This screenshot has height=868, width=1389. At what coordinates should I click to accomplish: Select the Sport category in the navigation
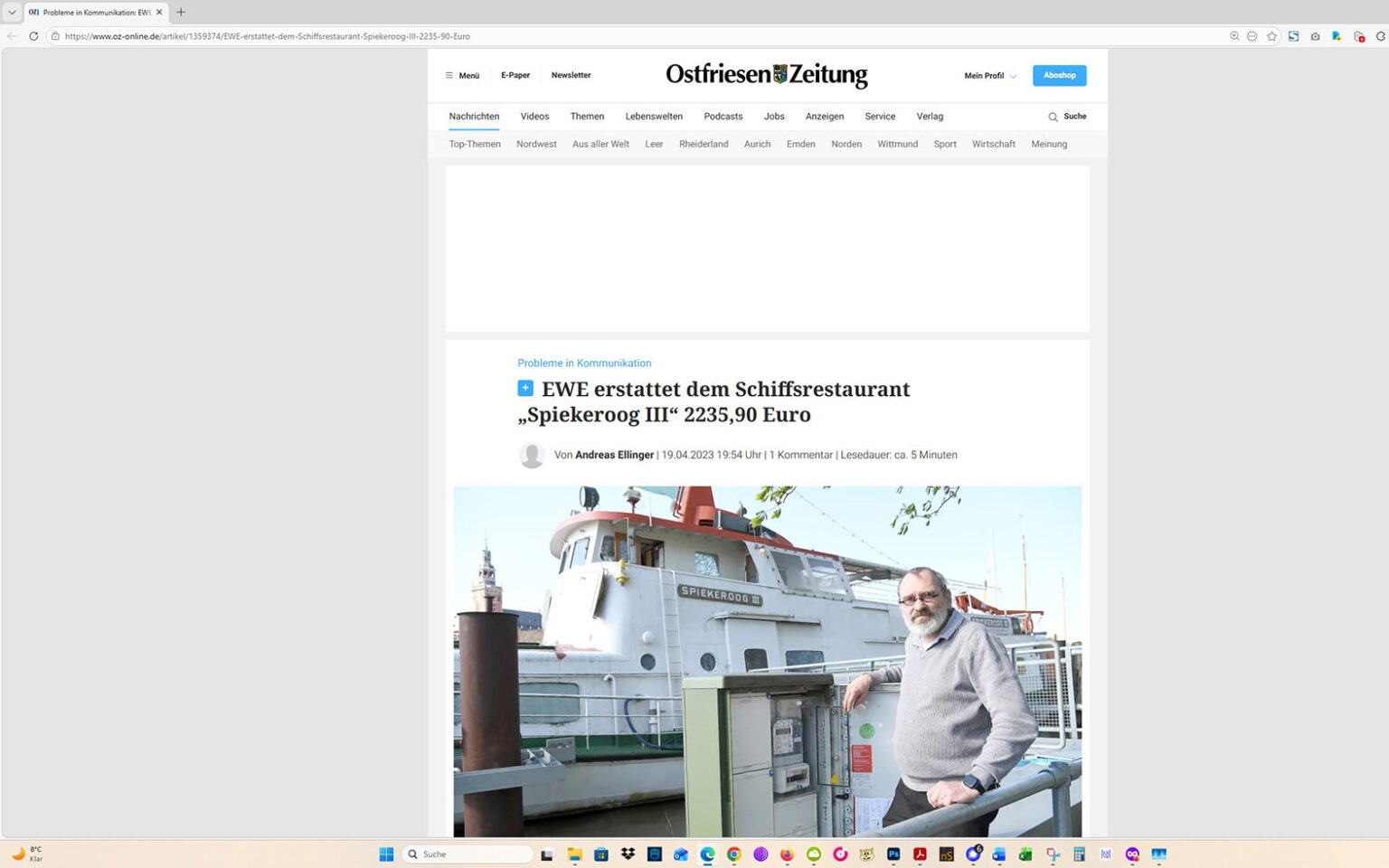944,144
